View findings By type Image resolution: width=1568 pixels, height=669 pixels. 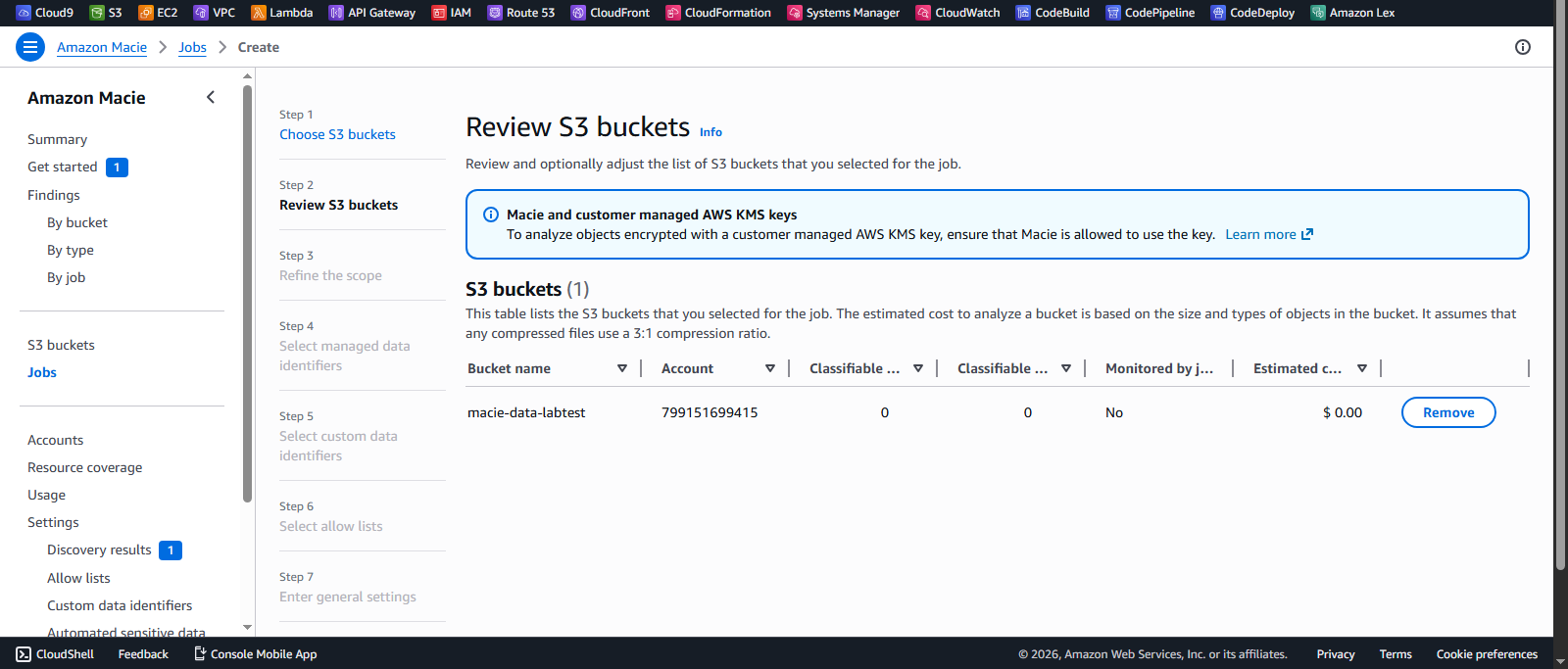71,250
